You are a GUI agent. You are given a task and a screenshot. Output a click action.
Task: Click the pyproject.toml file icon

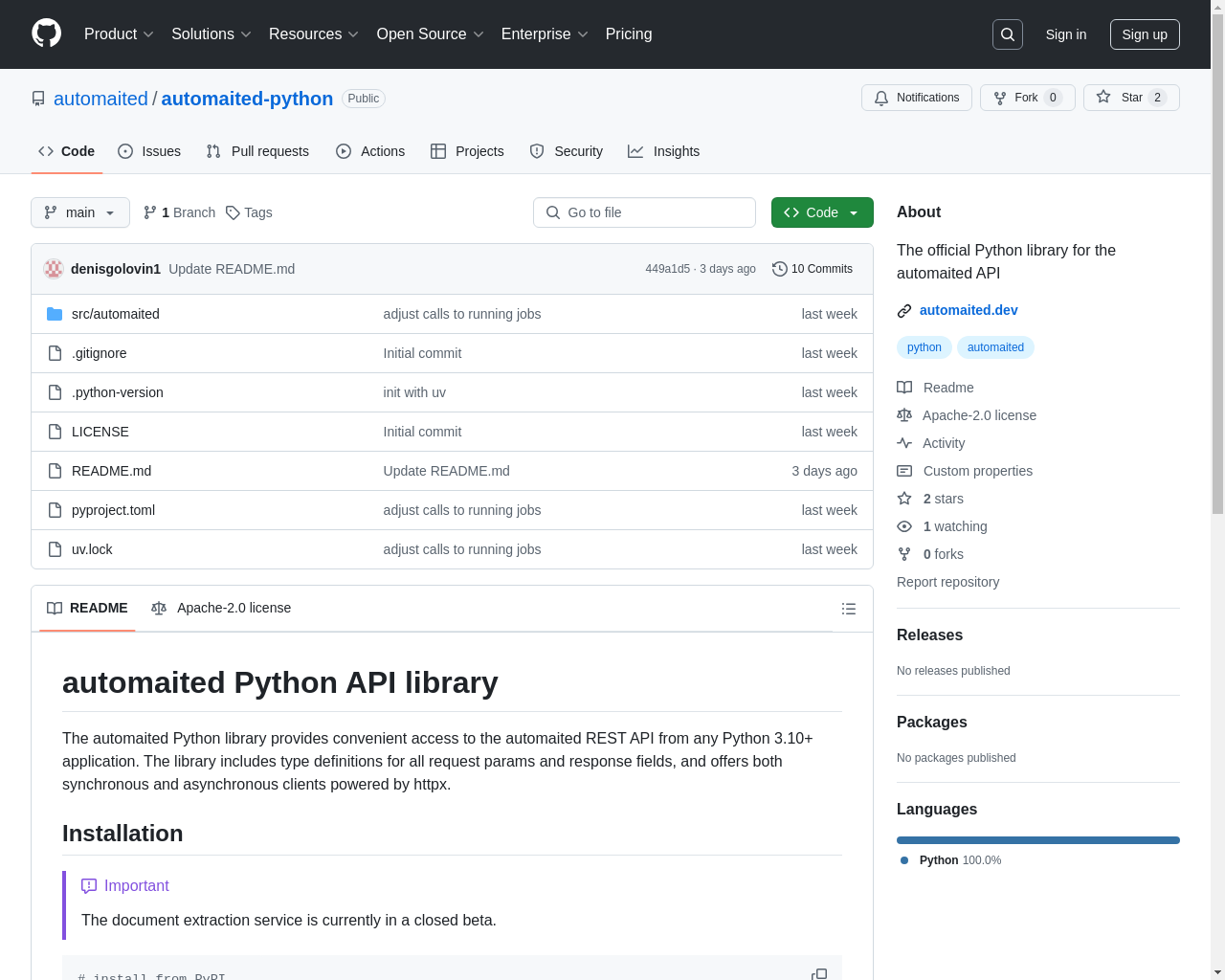[x=55, y=510]
